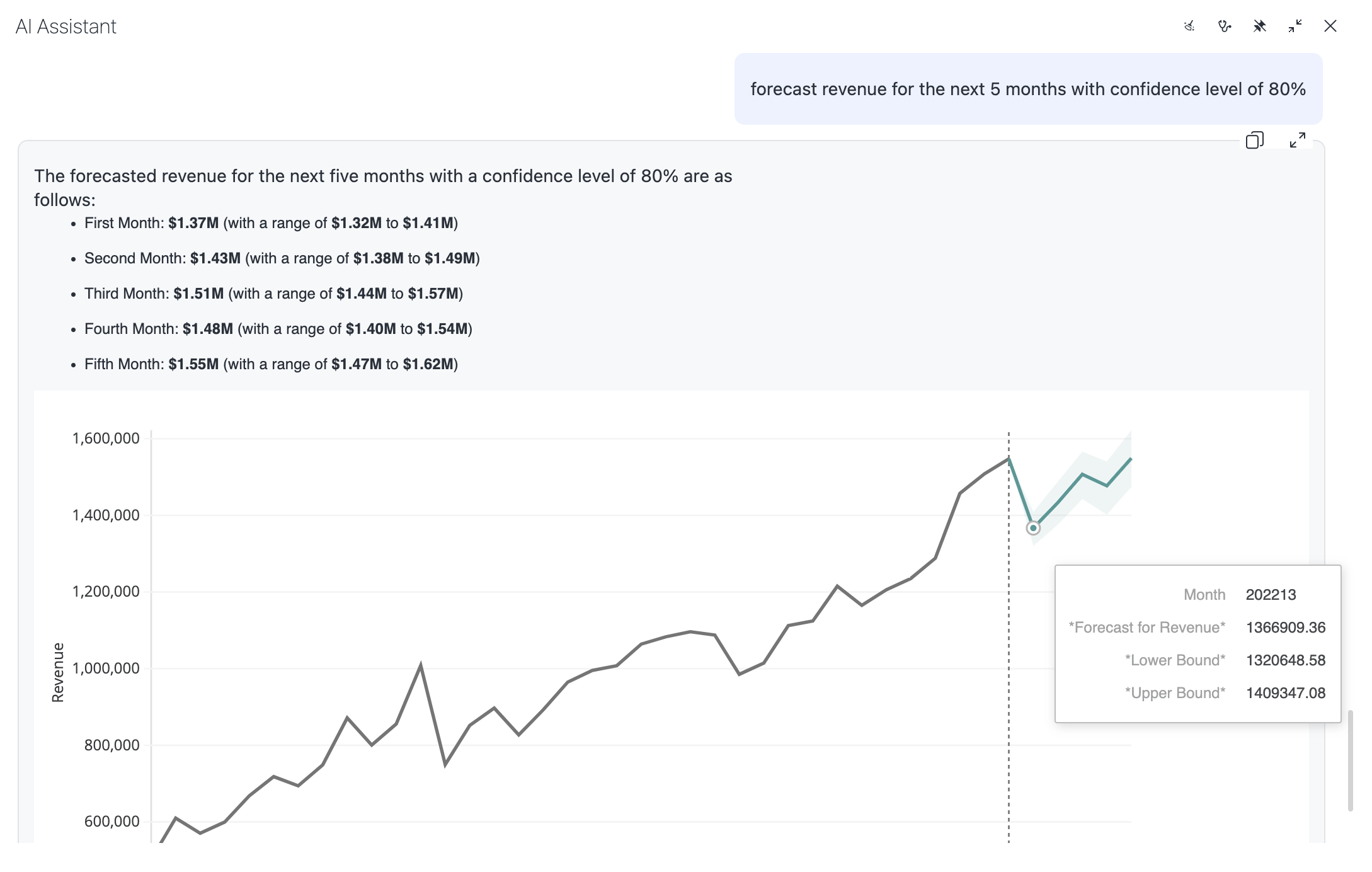
Task: Close the AI Assistant panel
Action: pos(1330,26)
